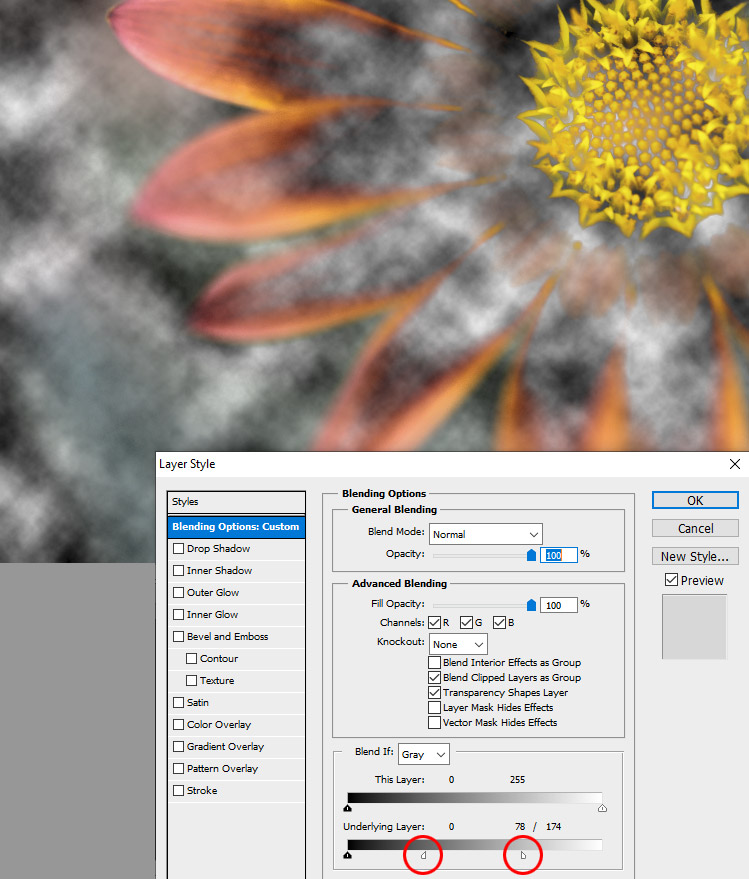Toggle the R channel checkbox
The image size is (749, 879).
point(434,623)
